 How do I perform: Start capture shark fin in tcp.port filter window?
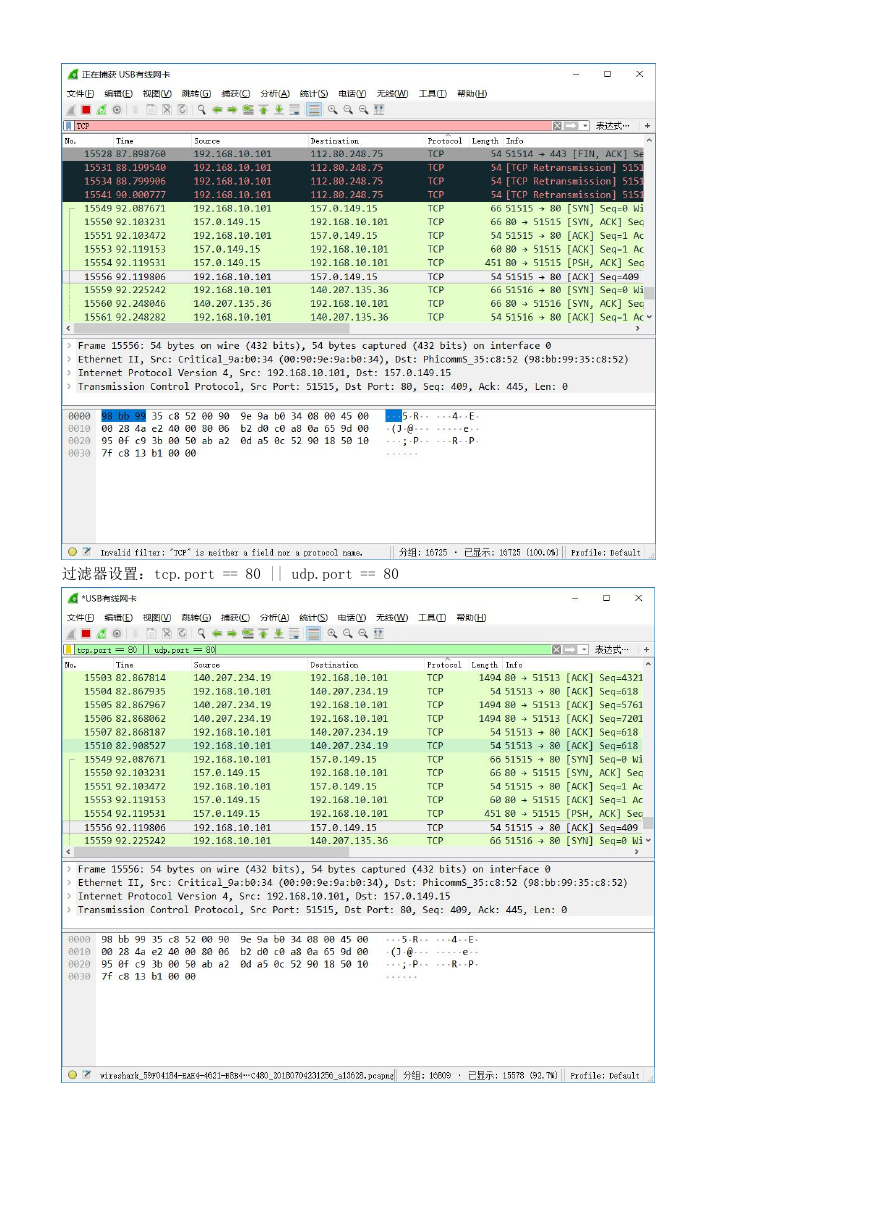pyautogui.click(x=70, y=633)
